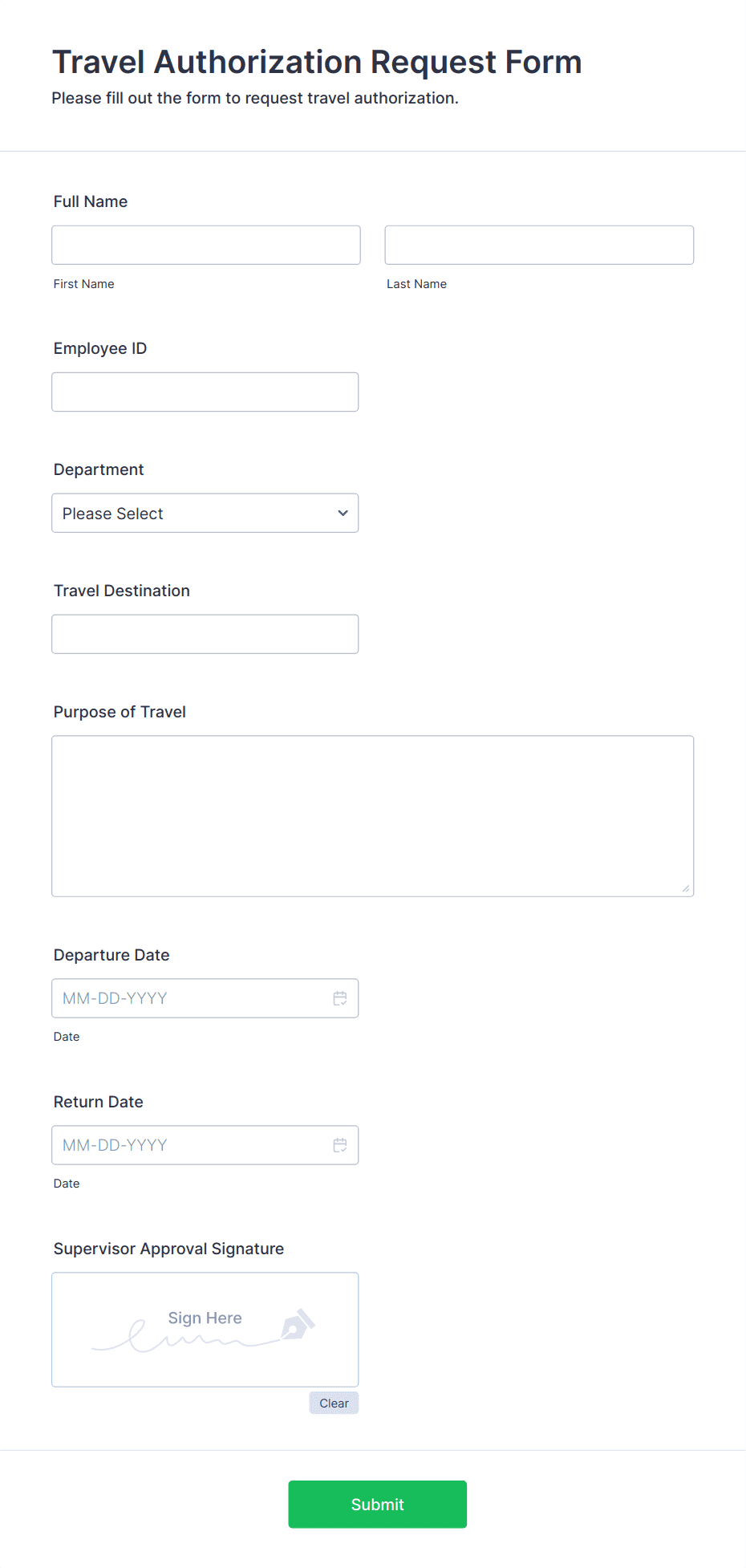Click the Travel Authorization Request Form title
The width and height of the screenshot is (746, 1568).
316,62
